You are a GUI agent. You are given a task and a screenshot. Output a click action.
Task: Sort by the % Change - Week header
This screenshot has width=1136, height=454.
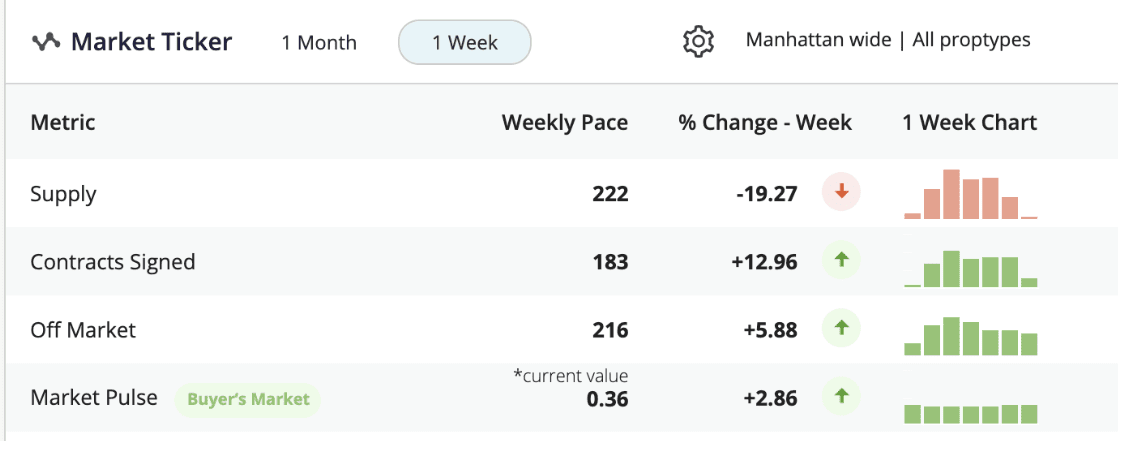coord(765,123)
